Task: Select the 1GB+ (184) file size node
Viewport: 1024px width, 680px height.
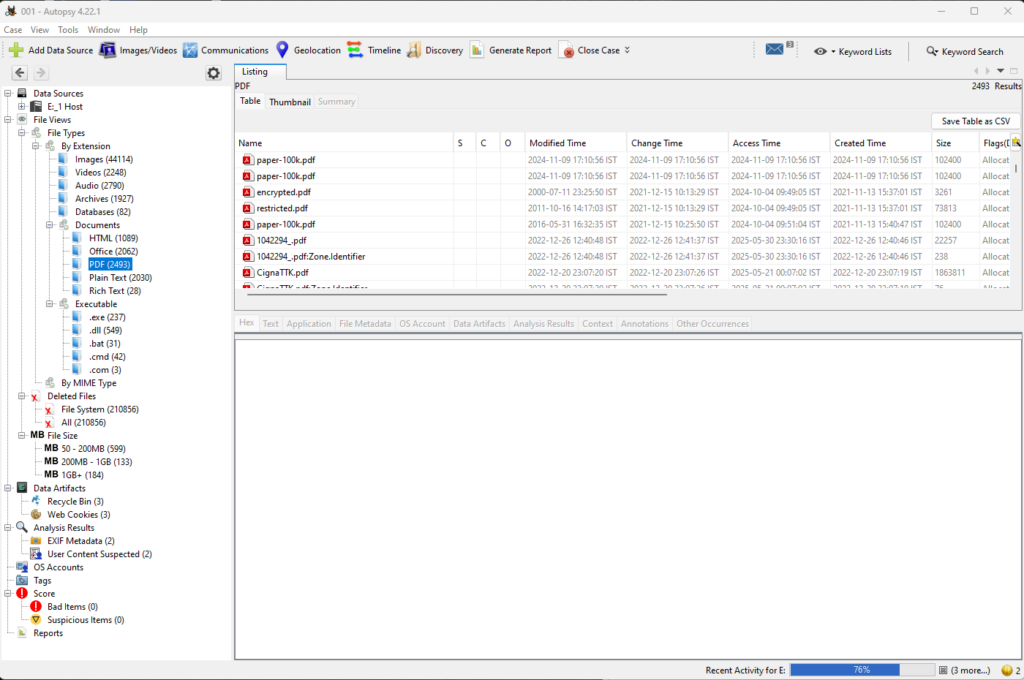Action: (82, 475)
